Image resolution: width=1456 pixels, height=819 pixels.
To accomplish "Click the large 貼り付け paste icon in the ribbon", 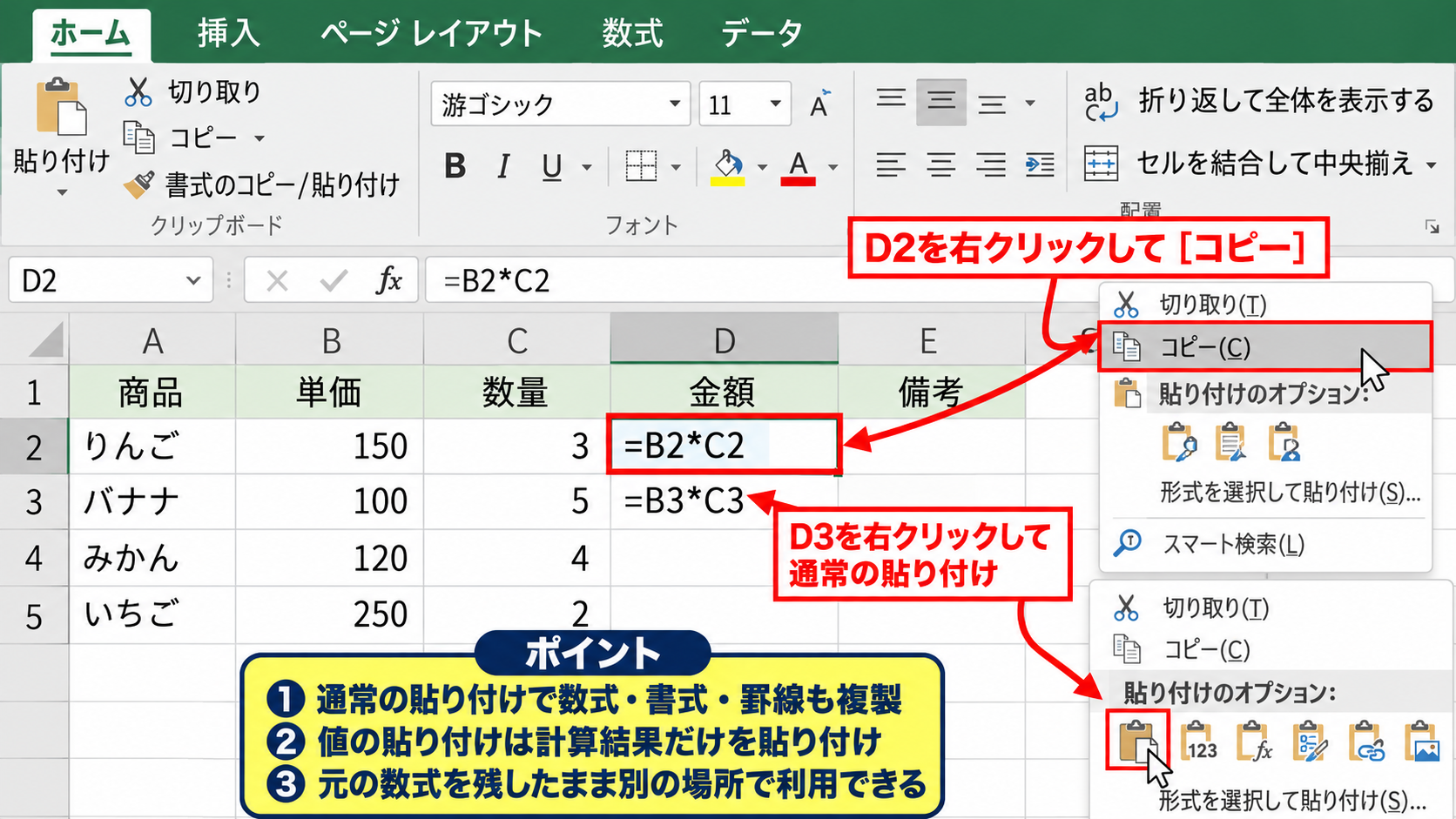I will pos(61,108).
